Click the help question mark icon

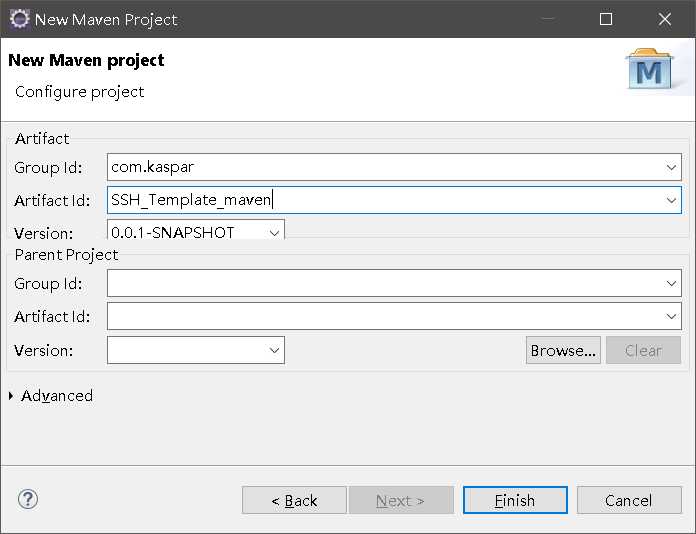click(28, 499)
